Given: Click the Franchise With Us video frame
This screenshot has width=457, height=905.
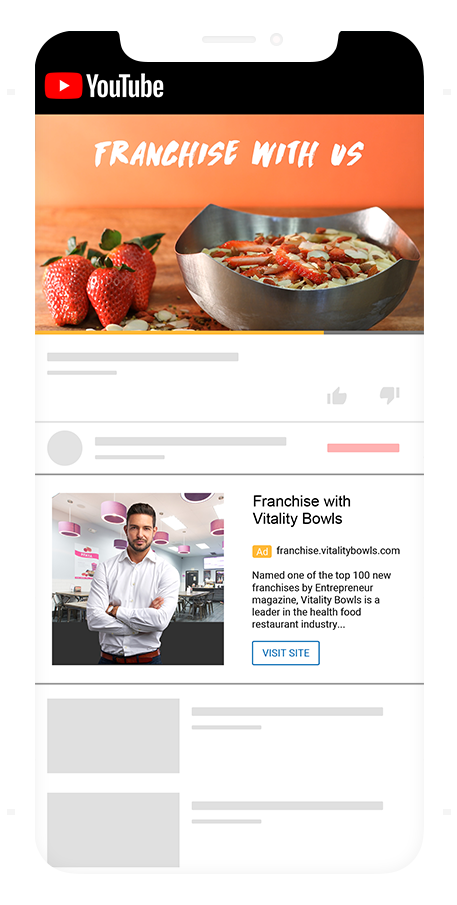Looking at the screenshot, I should (229, 223).
